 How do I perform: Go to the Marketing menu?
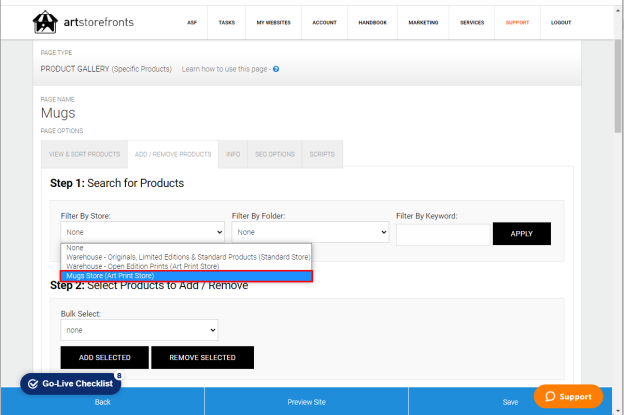[423, 23]
